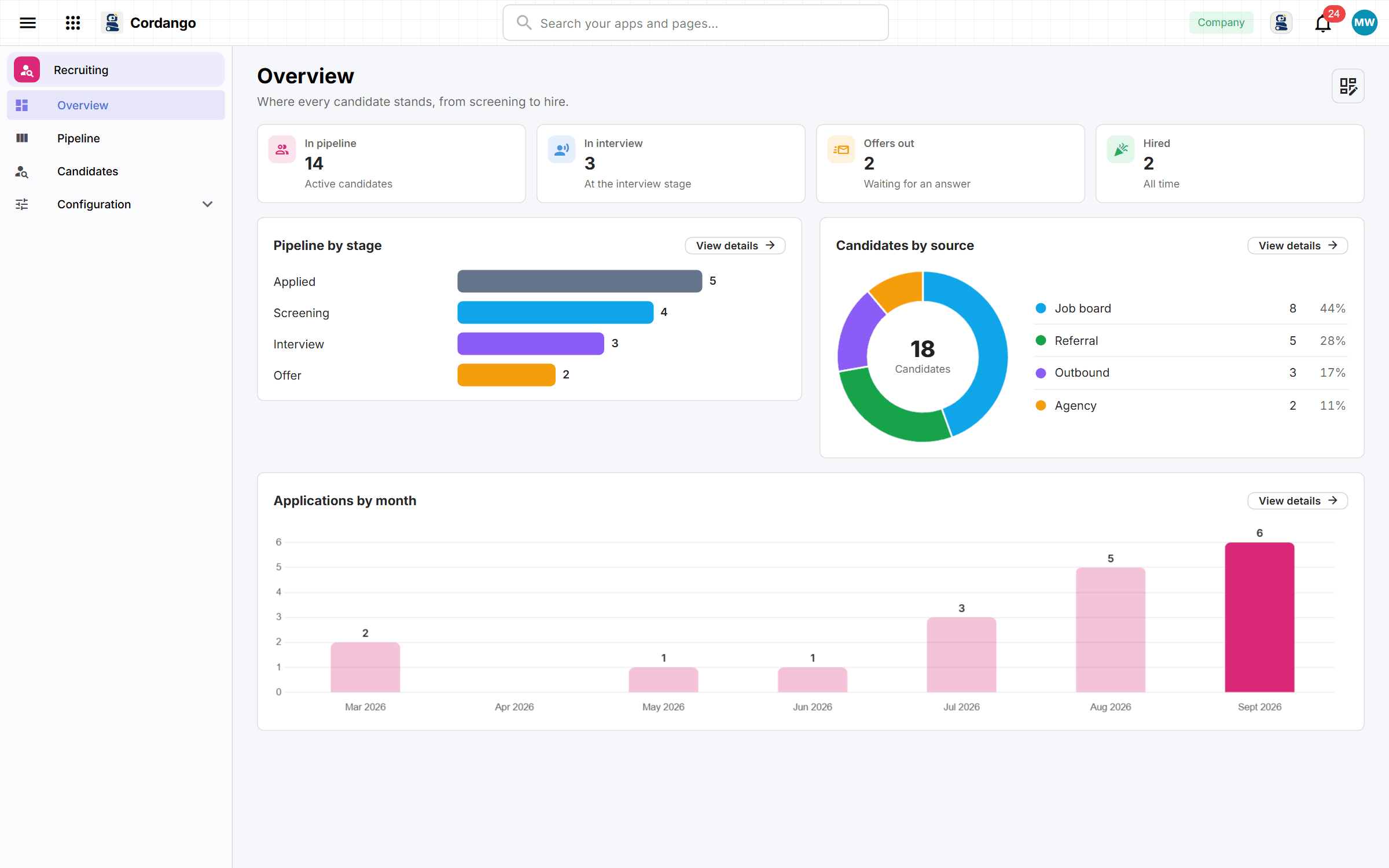The width and height of the screenshot is (1389, 868).
Task: Click the In pipeline people icon
Action: click(x=282, y=150)
